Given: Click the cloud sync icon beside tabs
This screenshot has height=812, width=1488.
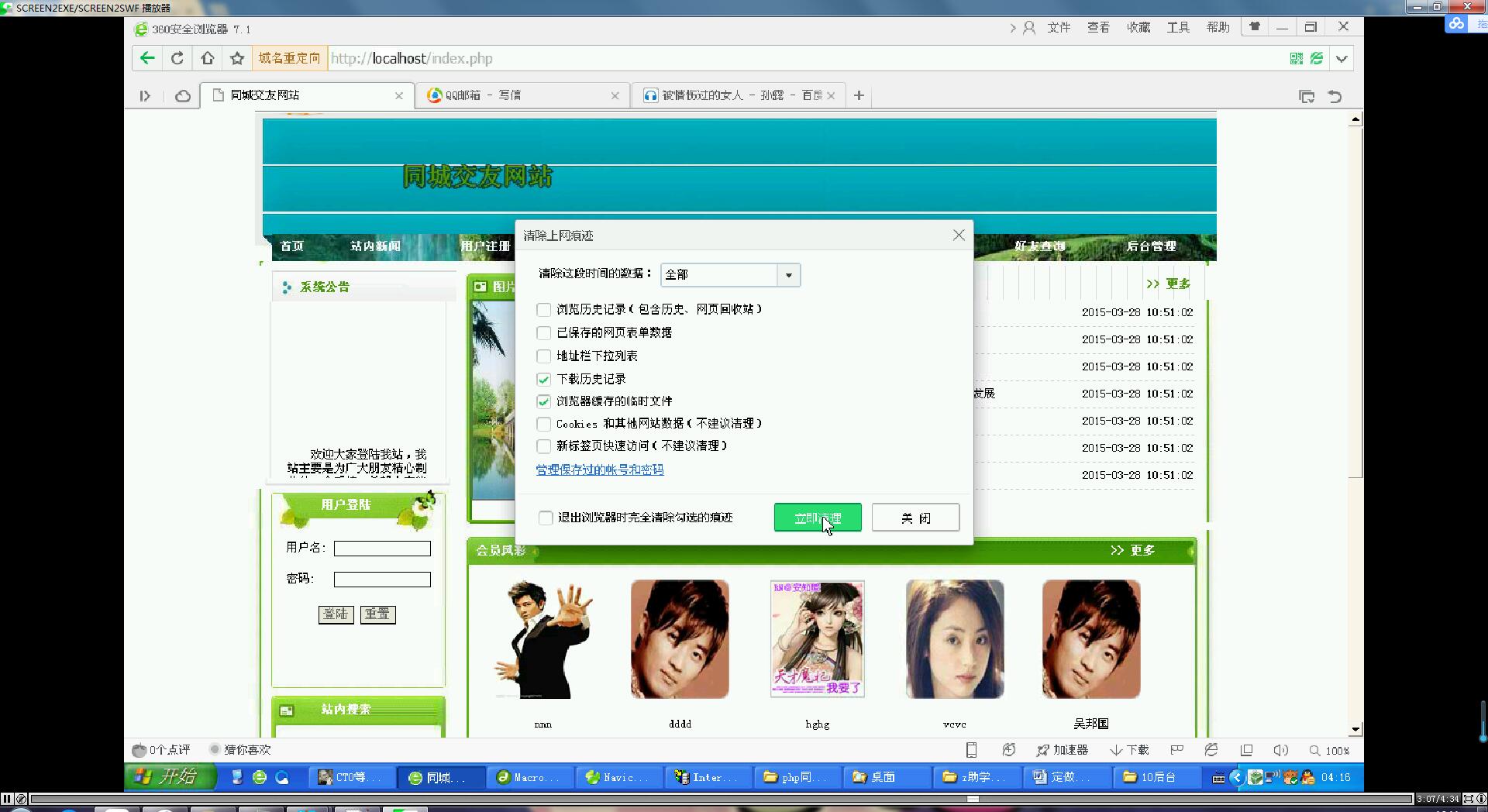Looking at the screenshot, I should point(183,96).
